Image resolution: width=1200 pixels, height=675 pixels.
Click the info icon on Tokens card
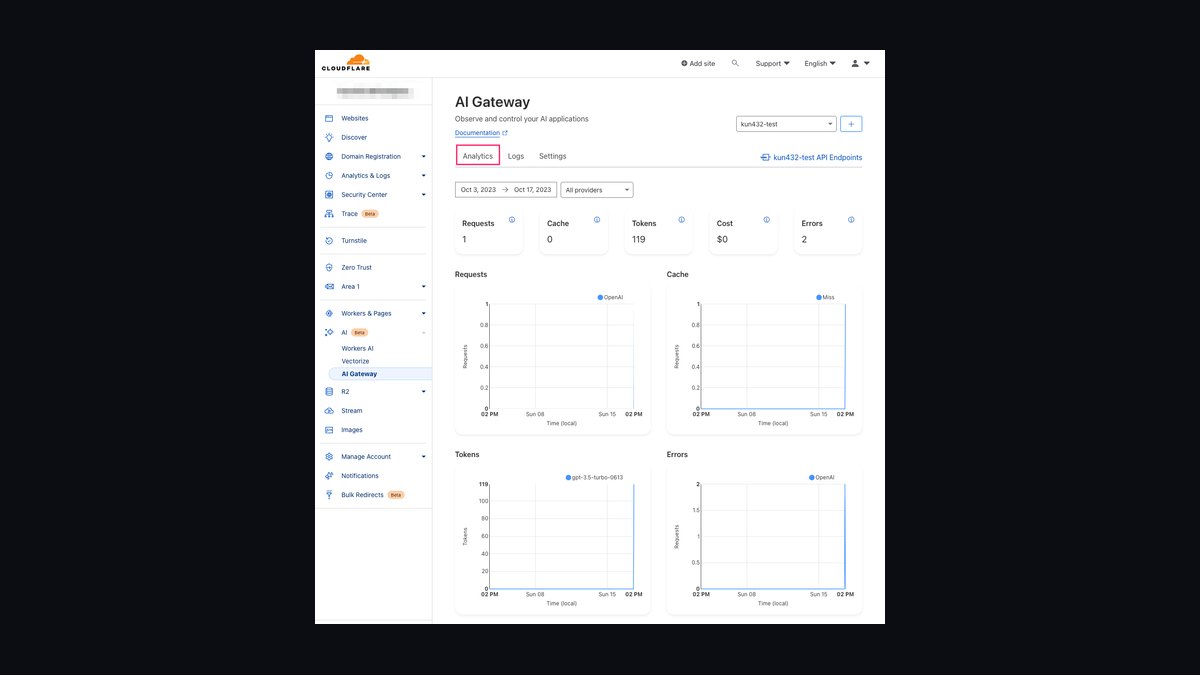tap(681, 219)
